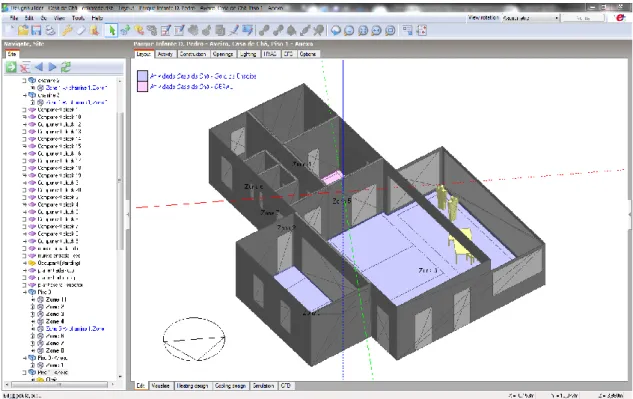Click the lilac activity legend swatch
633x399 pixels.
142,76
